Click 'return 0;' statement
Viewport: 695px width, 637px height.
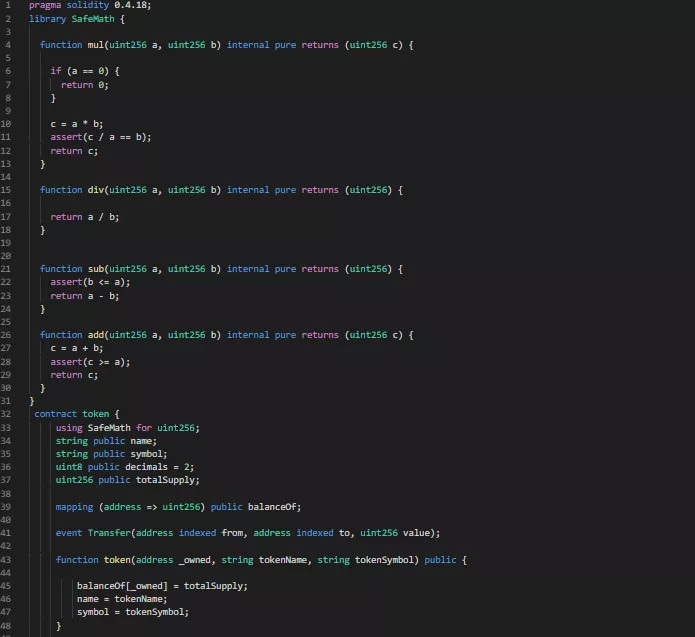85,85
